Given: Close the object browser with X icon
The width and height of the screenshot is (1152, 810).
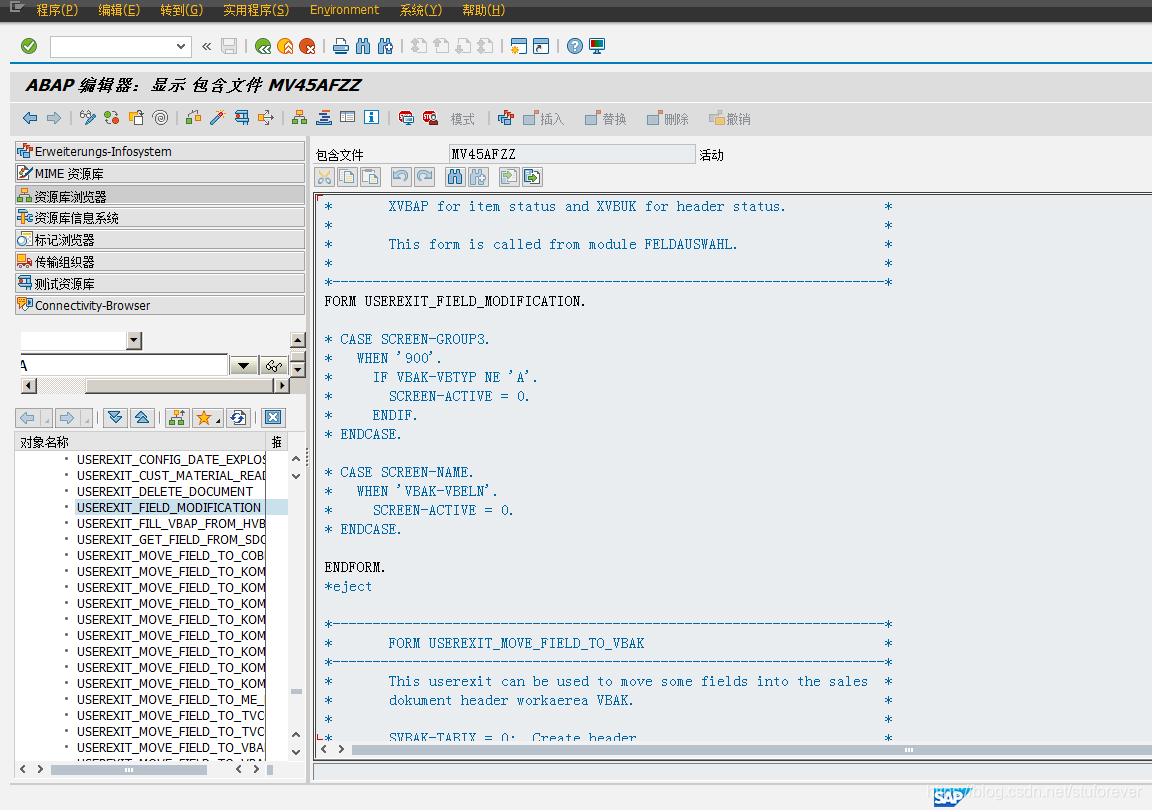Looking at the screenshot, I should (273, 417).
